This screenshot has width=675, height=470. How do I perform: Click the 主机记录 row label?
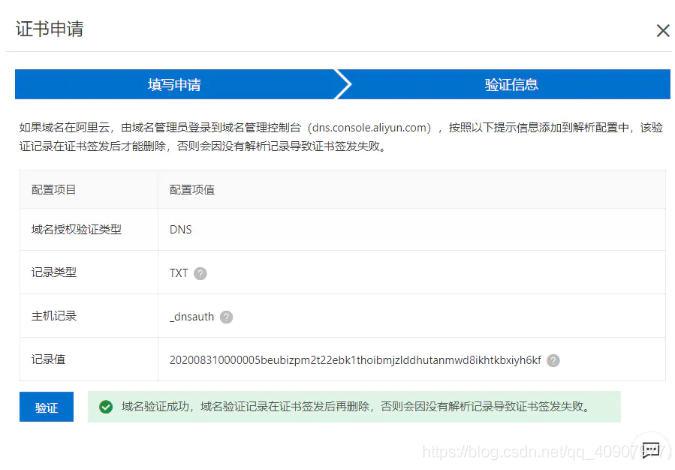(54, 316)
